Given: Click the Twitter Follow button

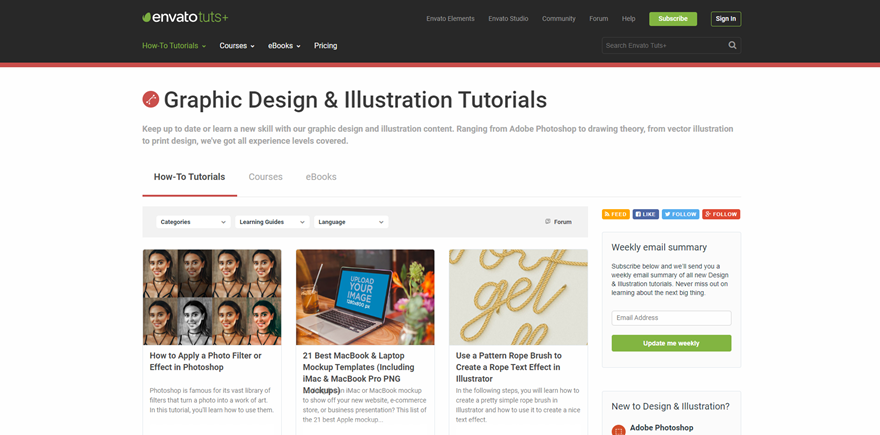Looking at the screenshot, I should [x=680, y=214].
